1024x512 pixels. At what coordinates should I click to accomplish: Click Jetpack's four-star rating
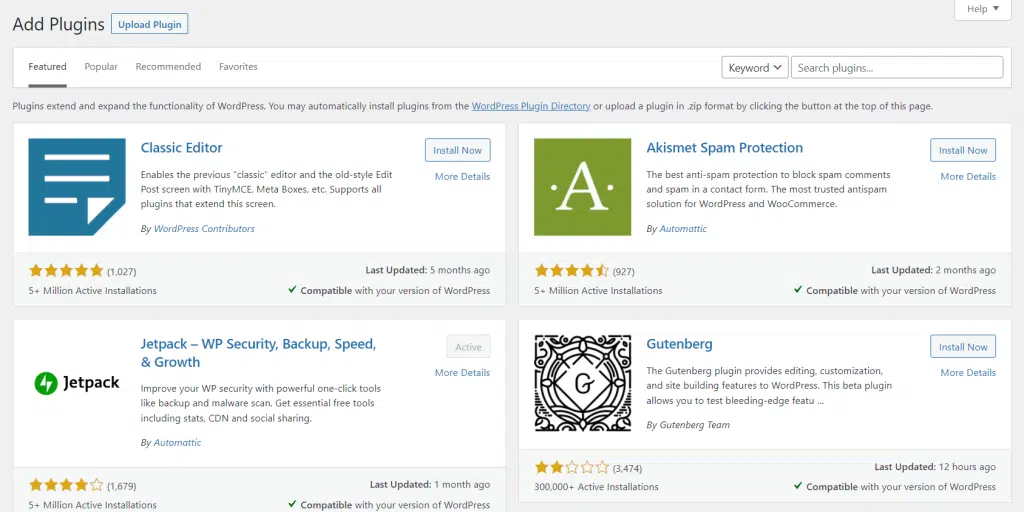[66, 485]
